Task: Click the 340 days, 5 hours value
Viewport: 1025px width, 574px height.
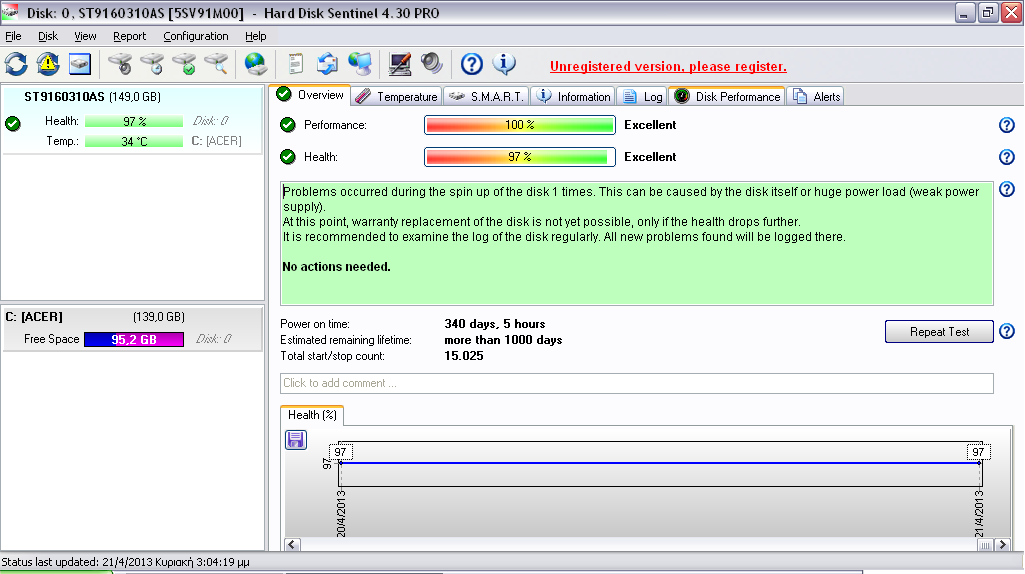Action: coord(495,324)
